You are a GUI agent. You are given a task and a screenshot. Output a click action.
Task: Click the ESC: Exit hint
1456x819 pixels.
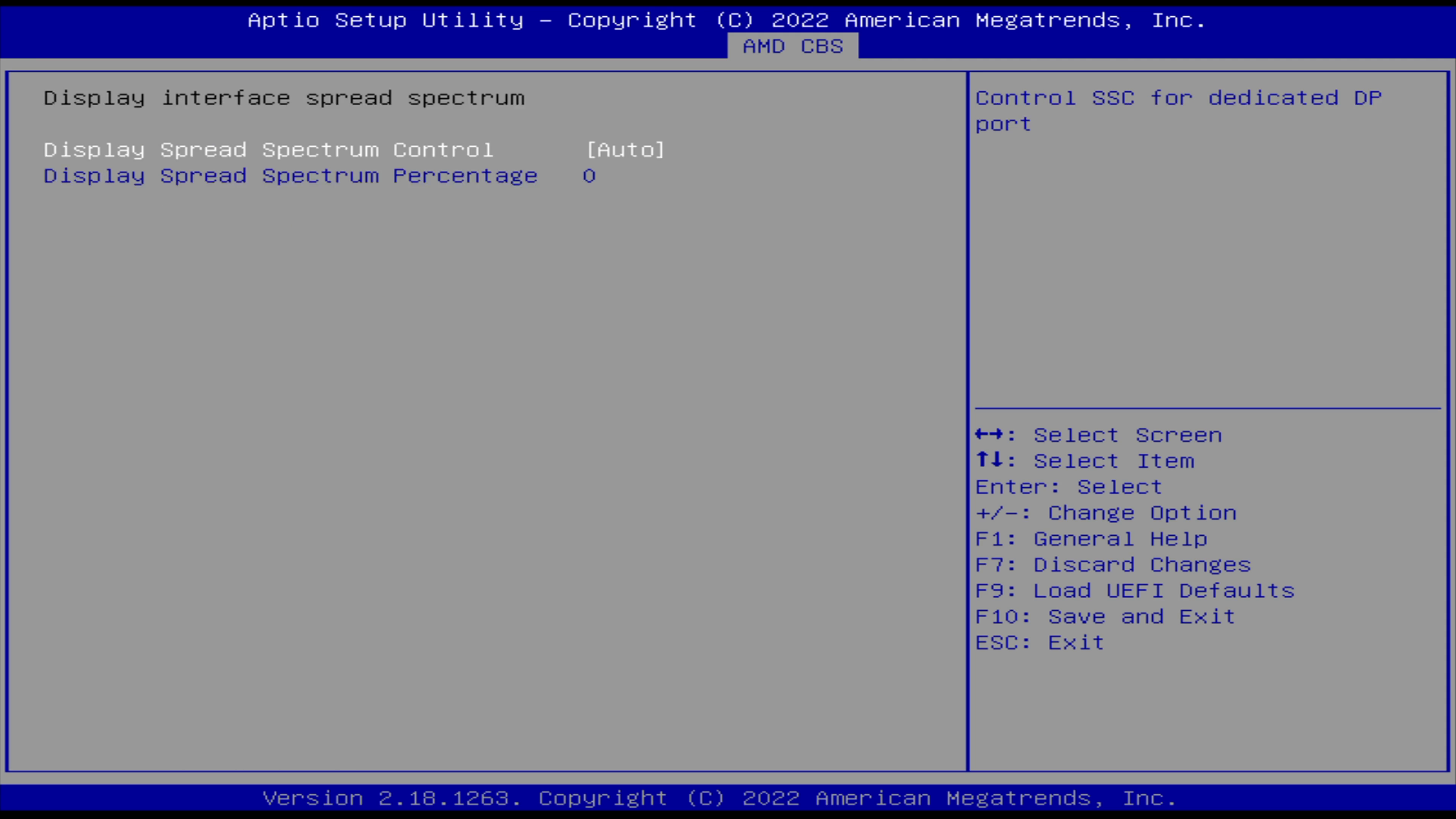point(1040,643)
